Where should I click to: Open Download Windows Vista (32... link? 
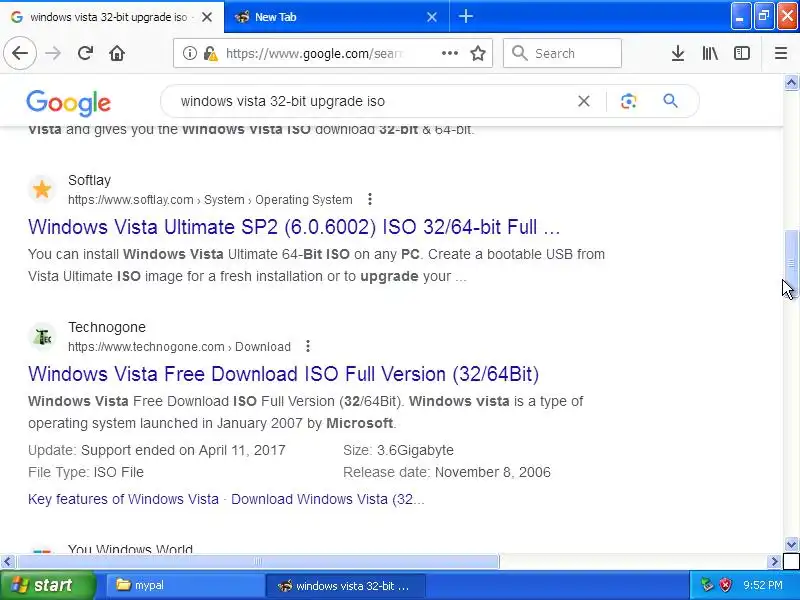pos(328,499)
